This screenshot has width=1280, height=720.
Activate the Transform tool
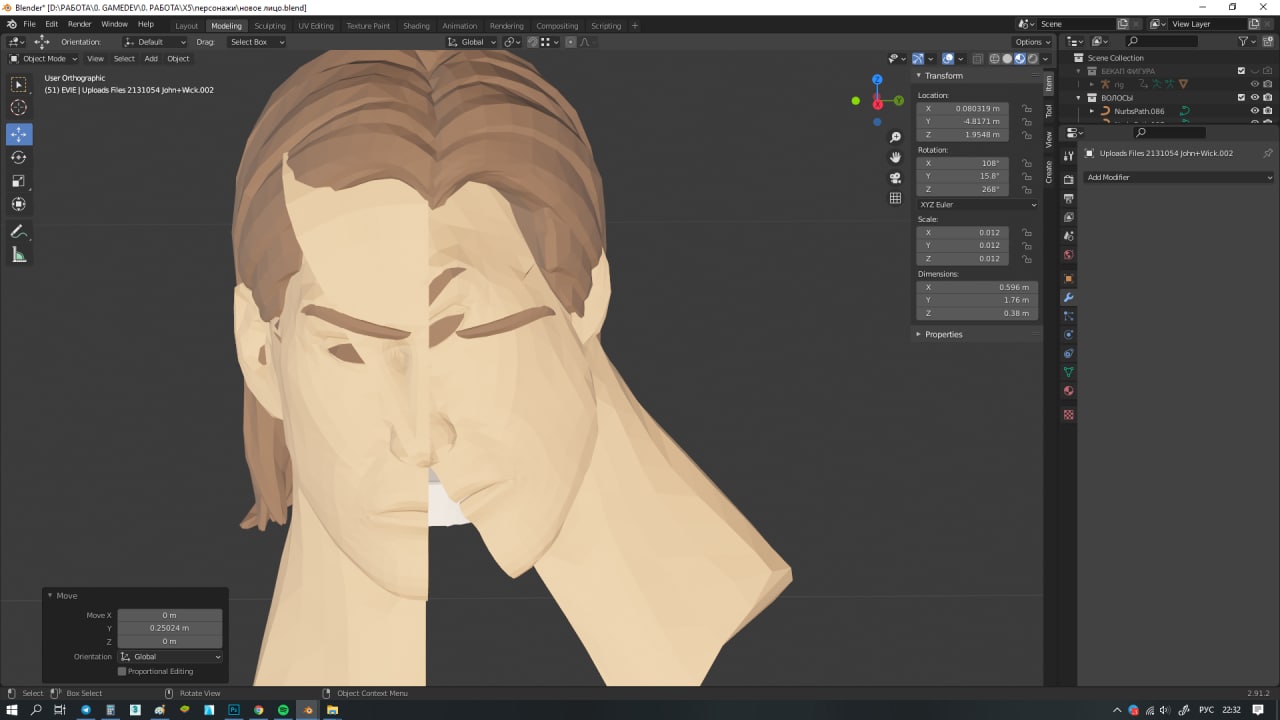pos(19,204)
